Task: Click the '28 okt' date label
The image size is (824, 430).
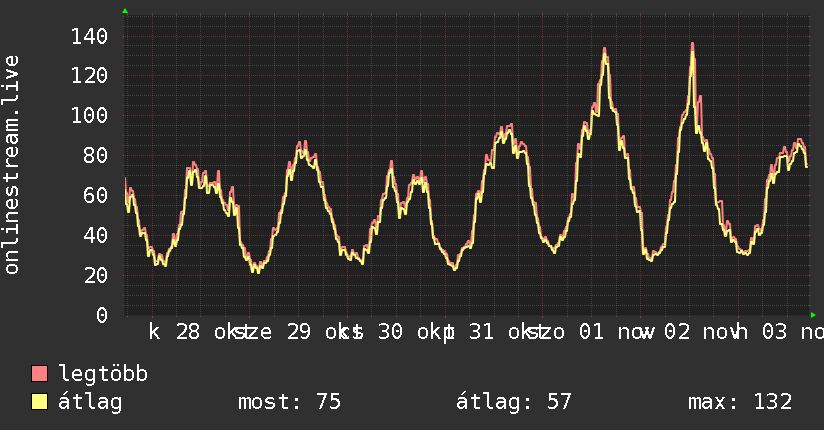Action: coord(213,332)
